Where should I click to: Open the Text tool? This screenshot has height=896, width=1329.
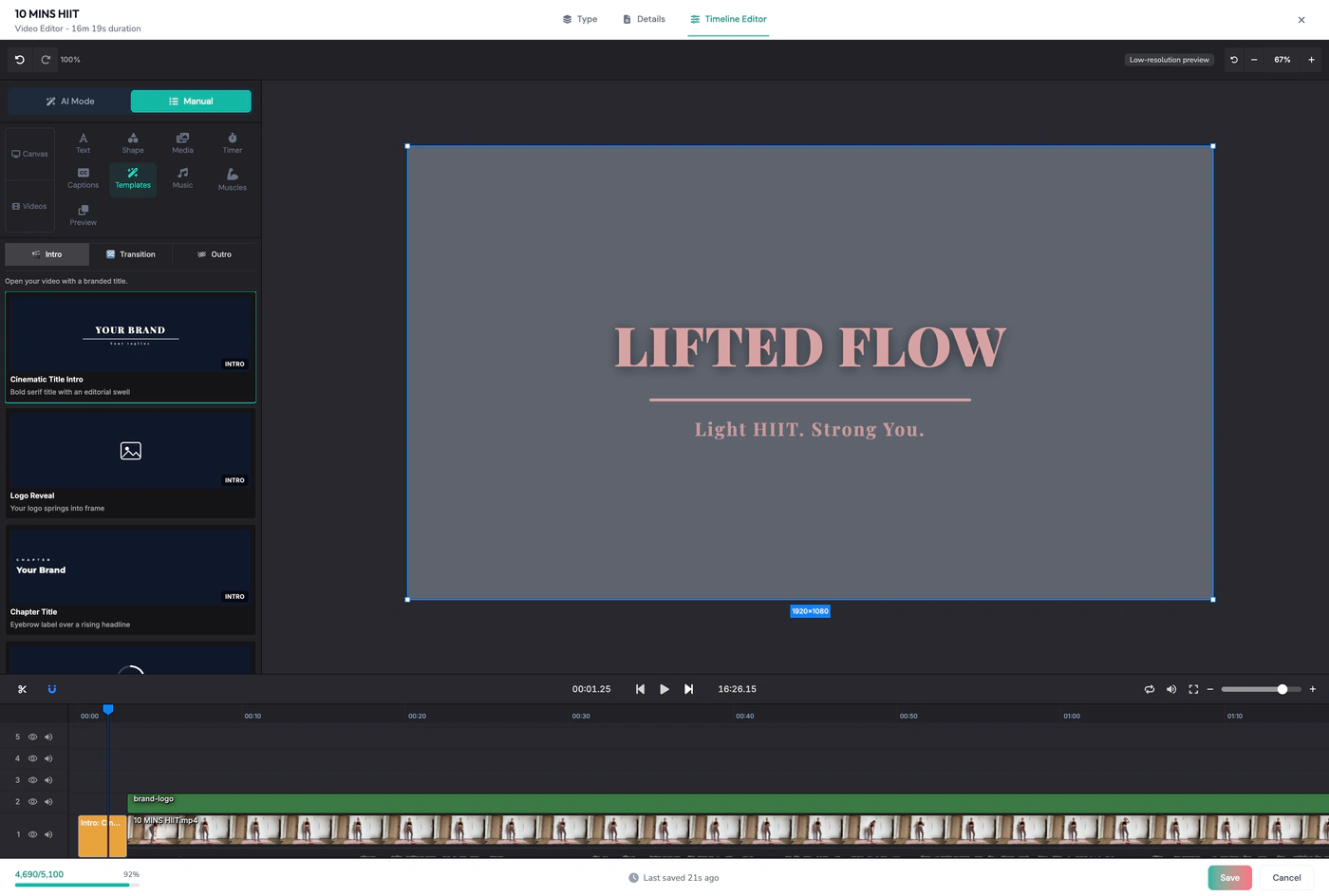[84, 143]
